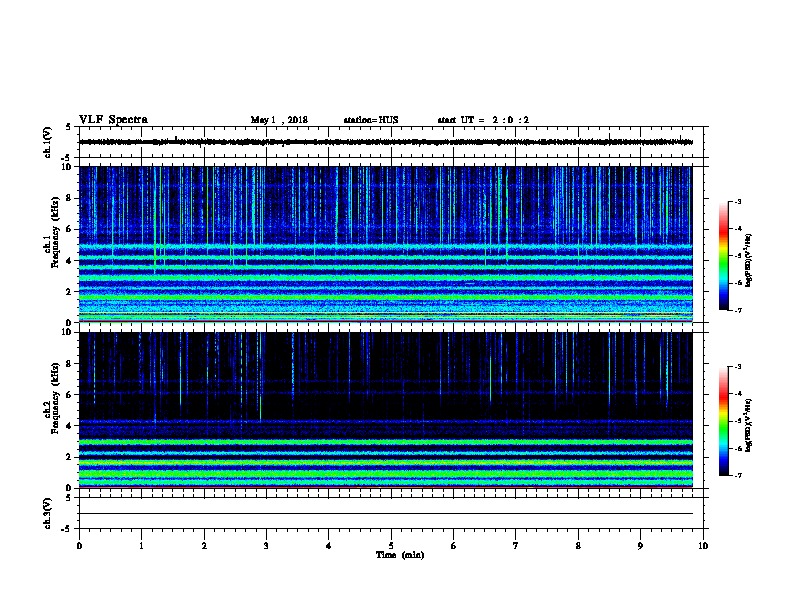792x612 pixels.
Task: Select the "start UT = 2 : 0 : 2" text
Action: pos(483,120)
